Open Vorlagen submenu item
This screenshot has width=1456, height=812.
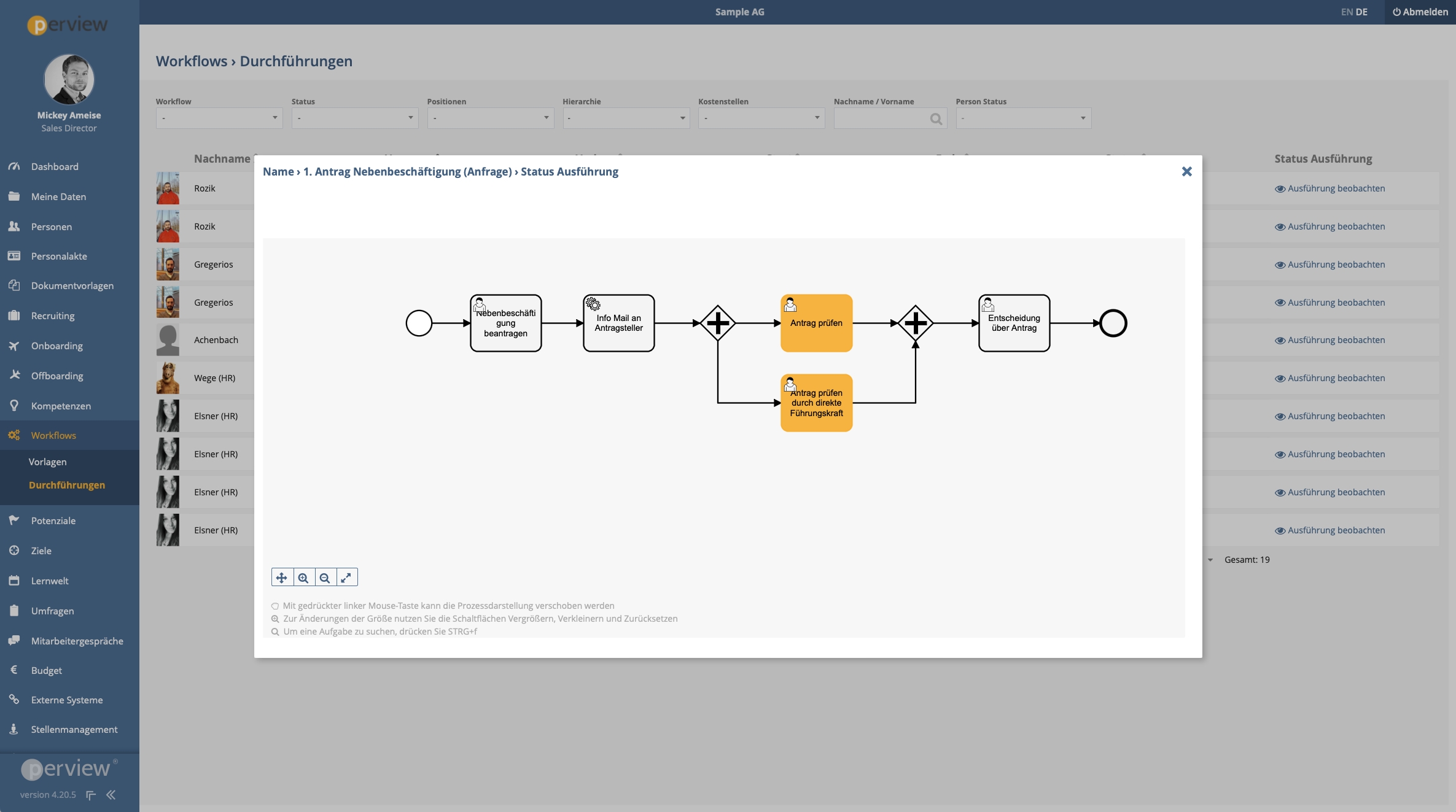(x=47, y=462)
